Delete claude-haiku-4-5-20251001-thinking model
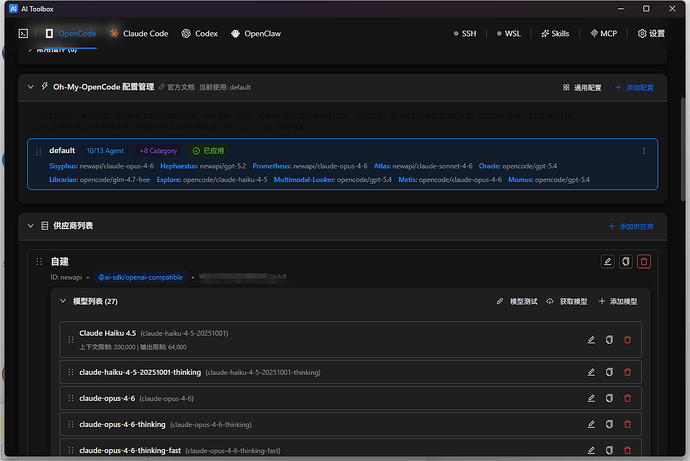Screen dimensions: 690x461 pos(628,372)
